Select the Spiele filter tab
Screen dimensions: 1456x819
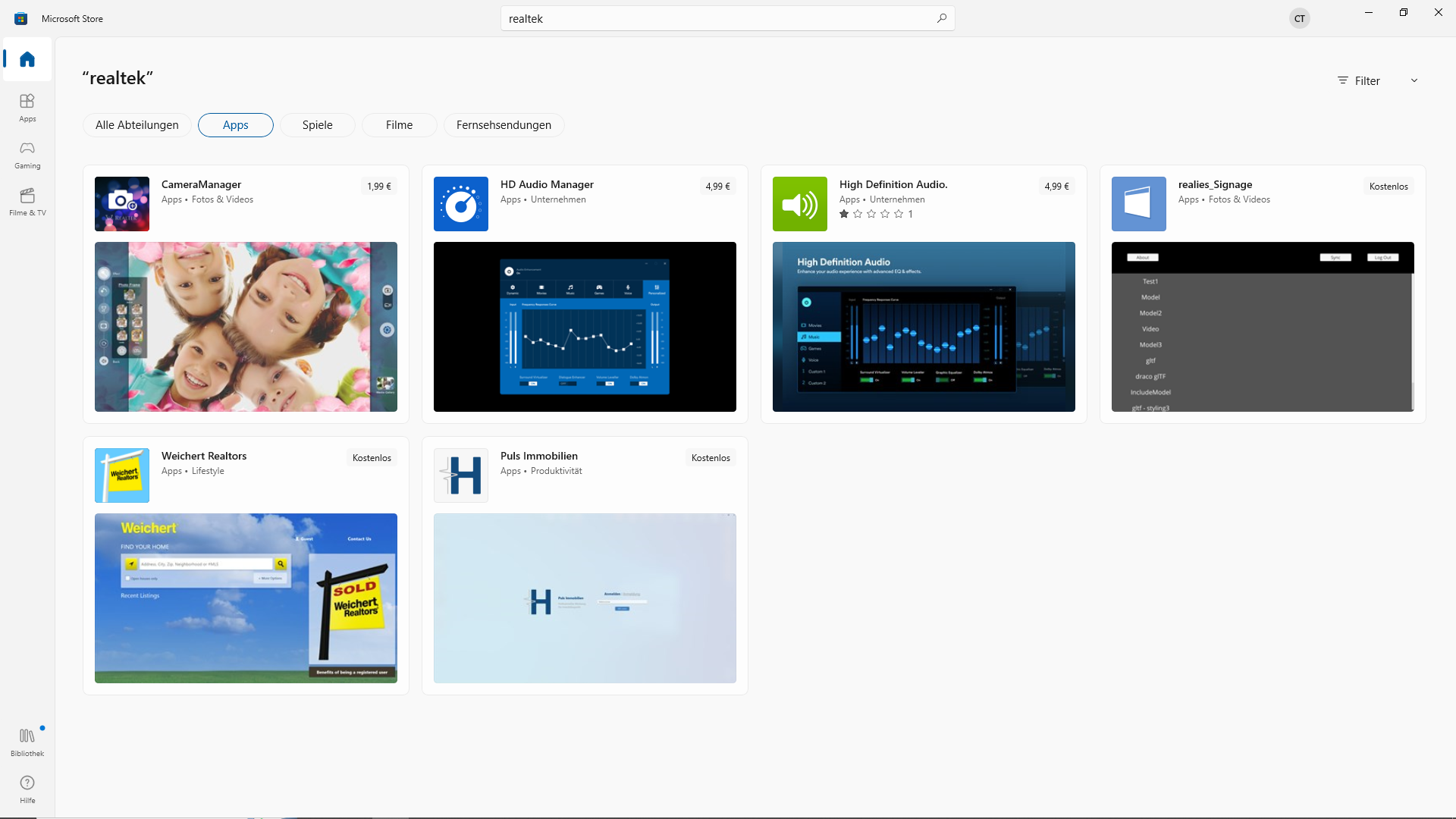tap(317, 125)
